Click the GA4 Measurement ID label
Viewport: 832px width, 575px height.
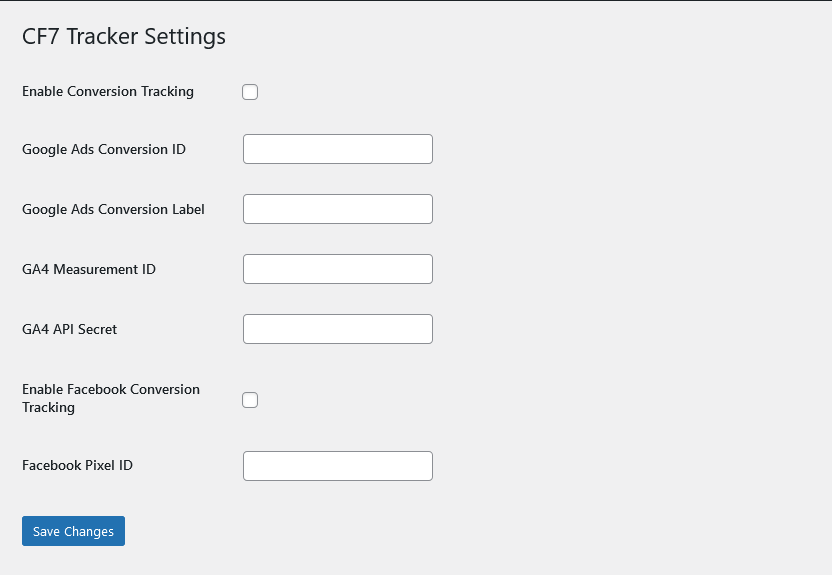[89, 269]
